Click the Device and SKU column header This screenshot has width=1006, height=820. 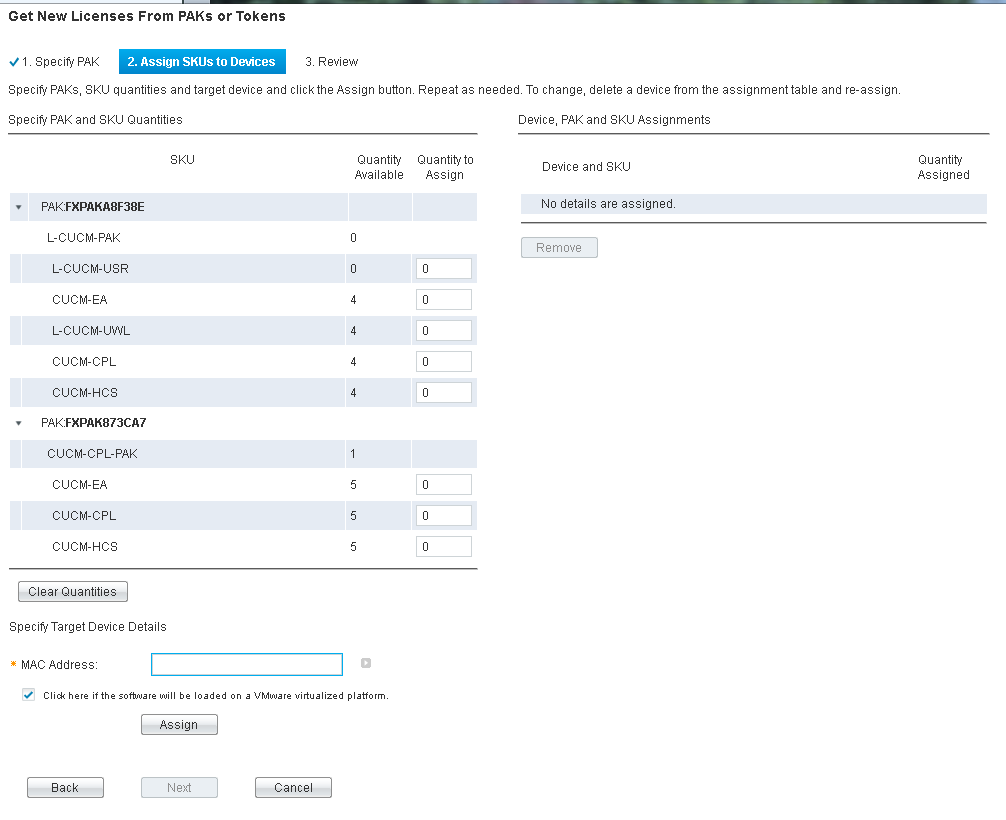(586, 167)
